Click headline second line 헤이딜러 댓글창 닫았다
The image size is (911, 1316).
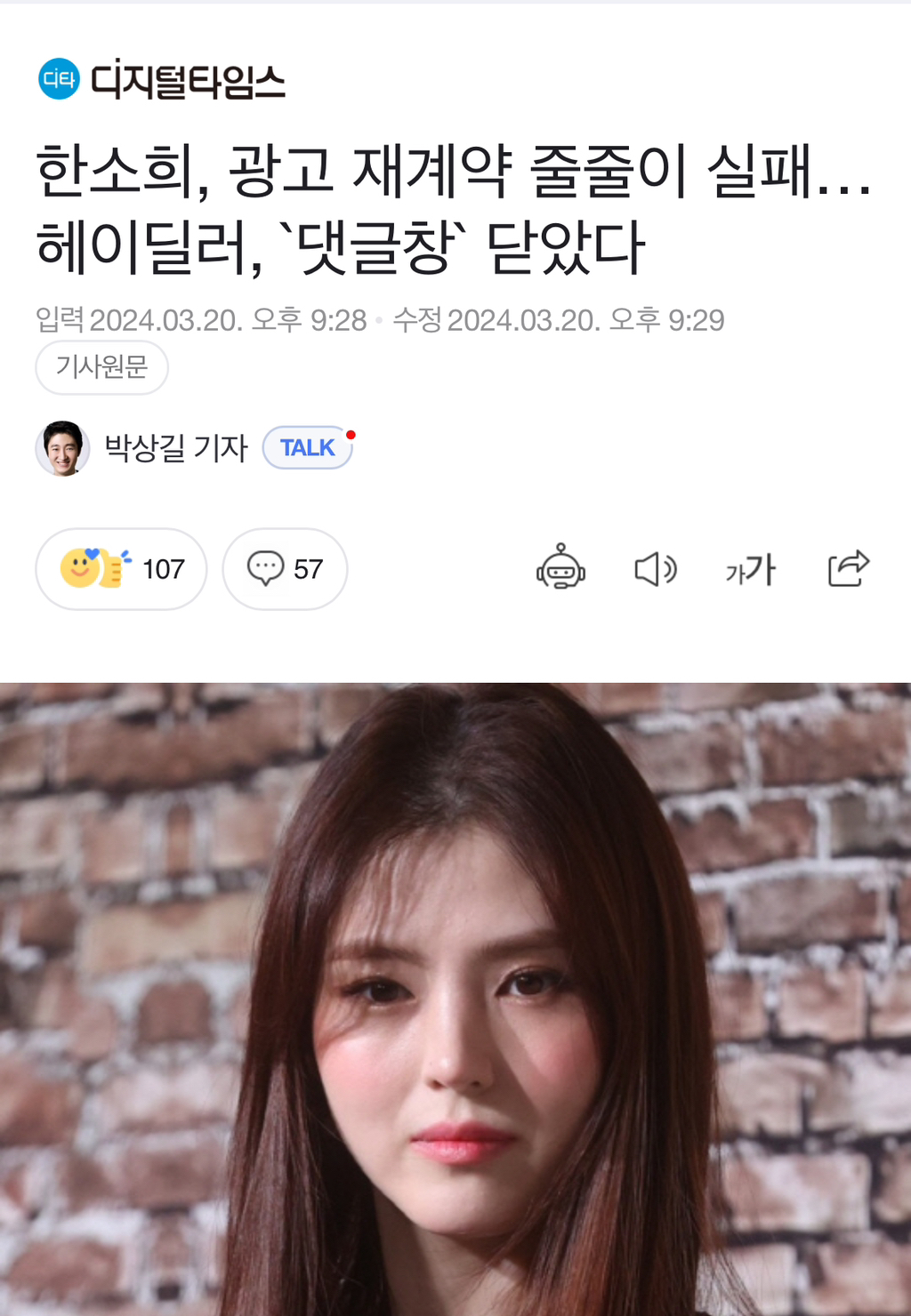pyautogui.click(x=341, y=247)
